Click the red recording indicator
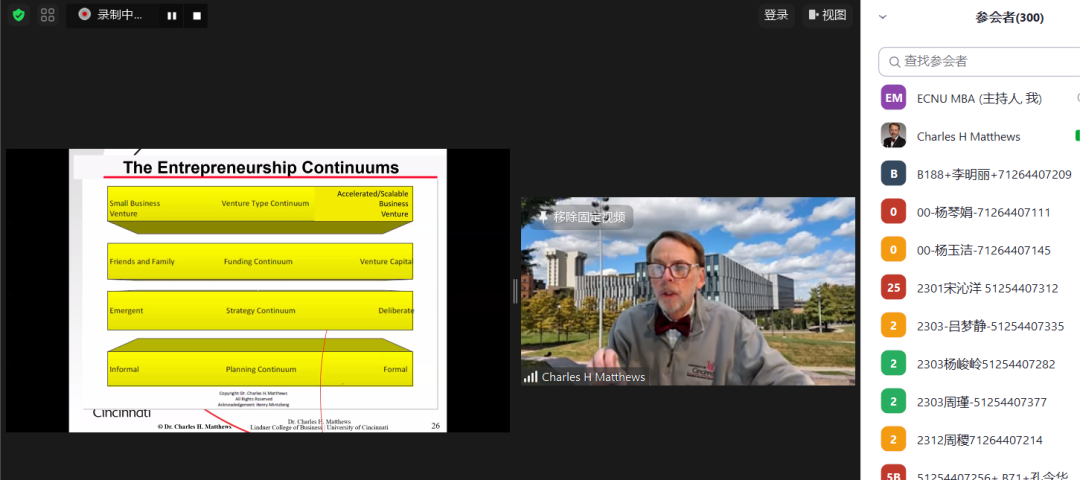 click(84, 15)
